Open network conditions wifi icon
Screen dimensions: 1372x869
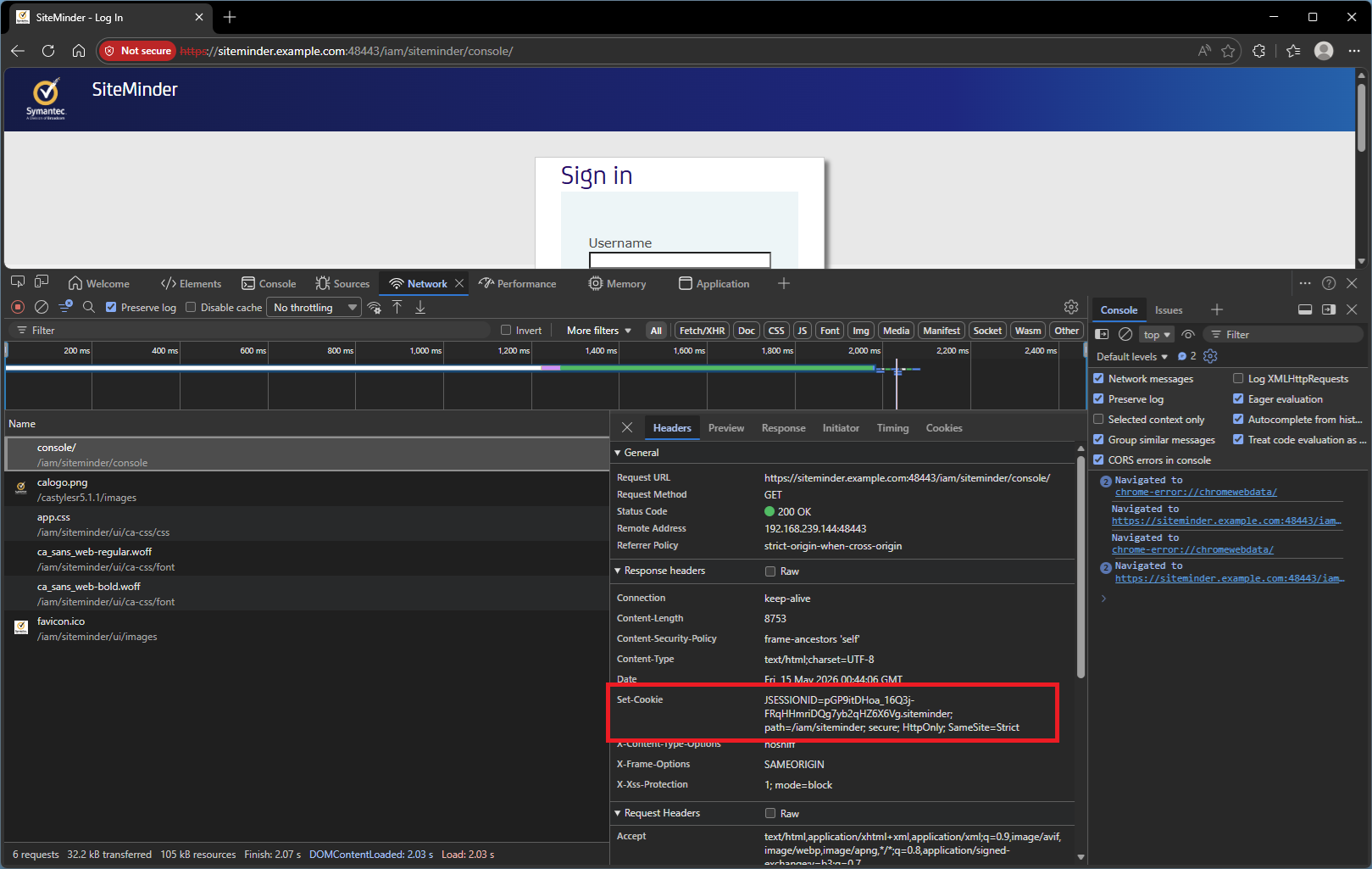pyautogui.click(x=375, y=307)
